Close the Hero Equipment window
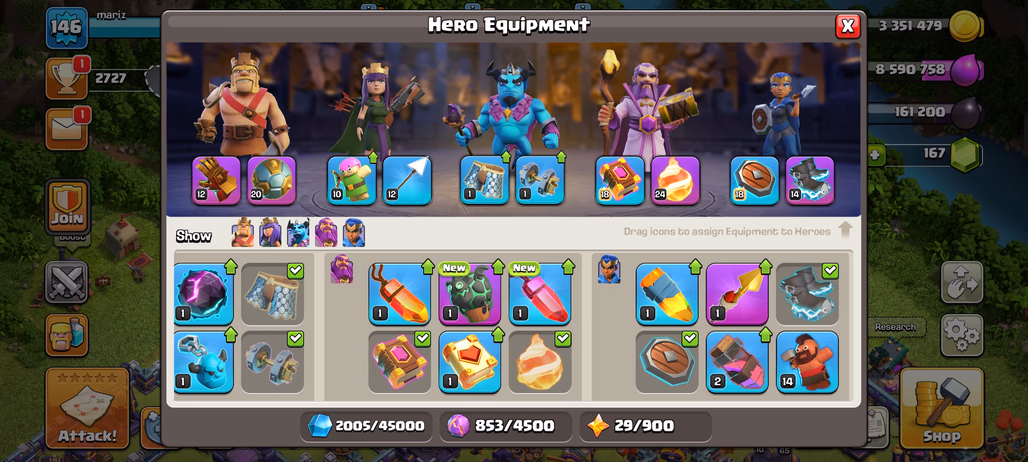The height and width of the screenshot is (462, 1028). click(848, 26)
